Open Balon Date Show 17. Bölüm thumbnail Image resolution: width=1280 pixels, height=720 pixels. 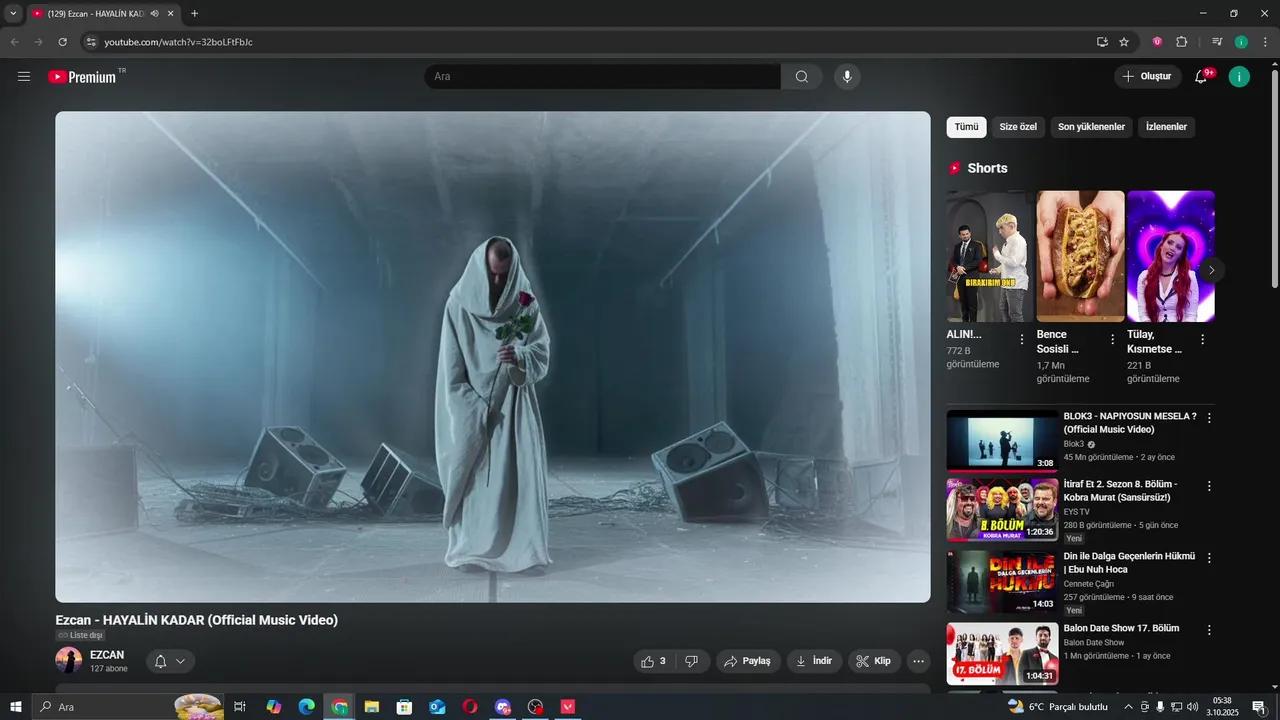1002,654
